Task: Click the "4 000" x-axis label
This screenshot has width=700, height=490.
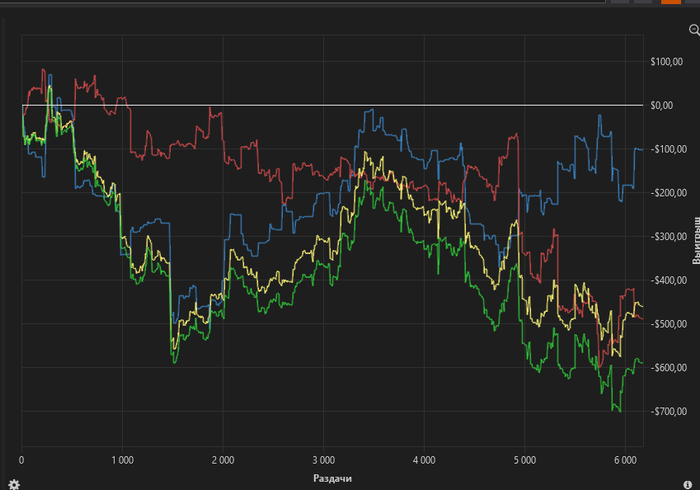Action: click(424, 460)
